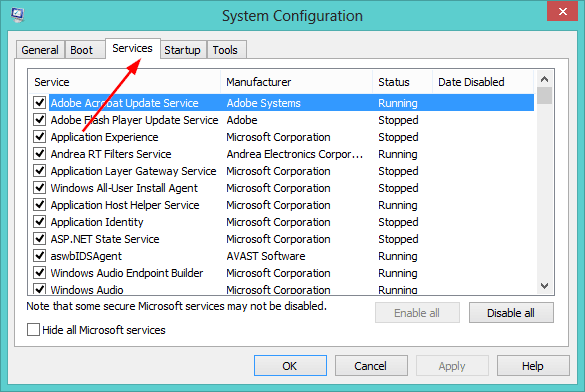585x392 pixels.
Task: Click the Adobe Systems manufacturer cell
Action: (263, 103)
